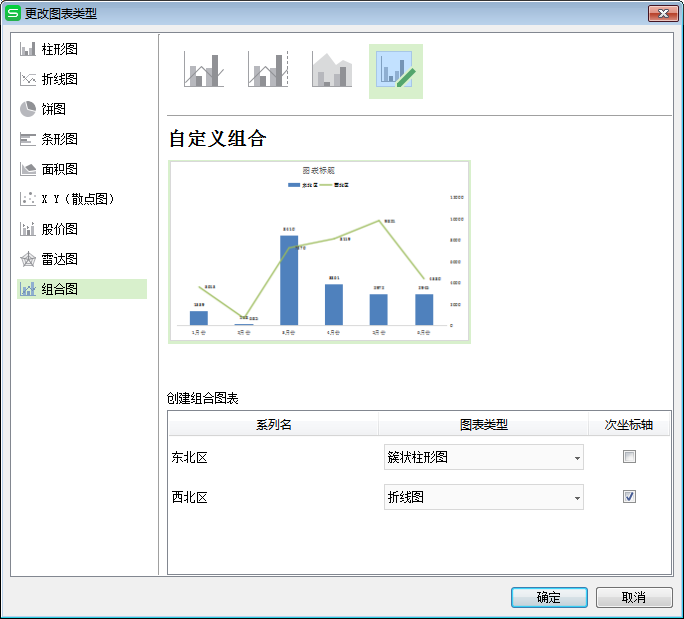Click the 雷达图 radar chart icon

click(28, 259)
